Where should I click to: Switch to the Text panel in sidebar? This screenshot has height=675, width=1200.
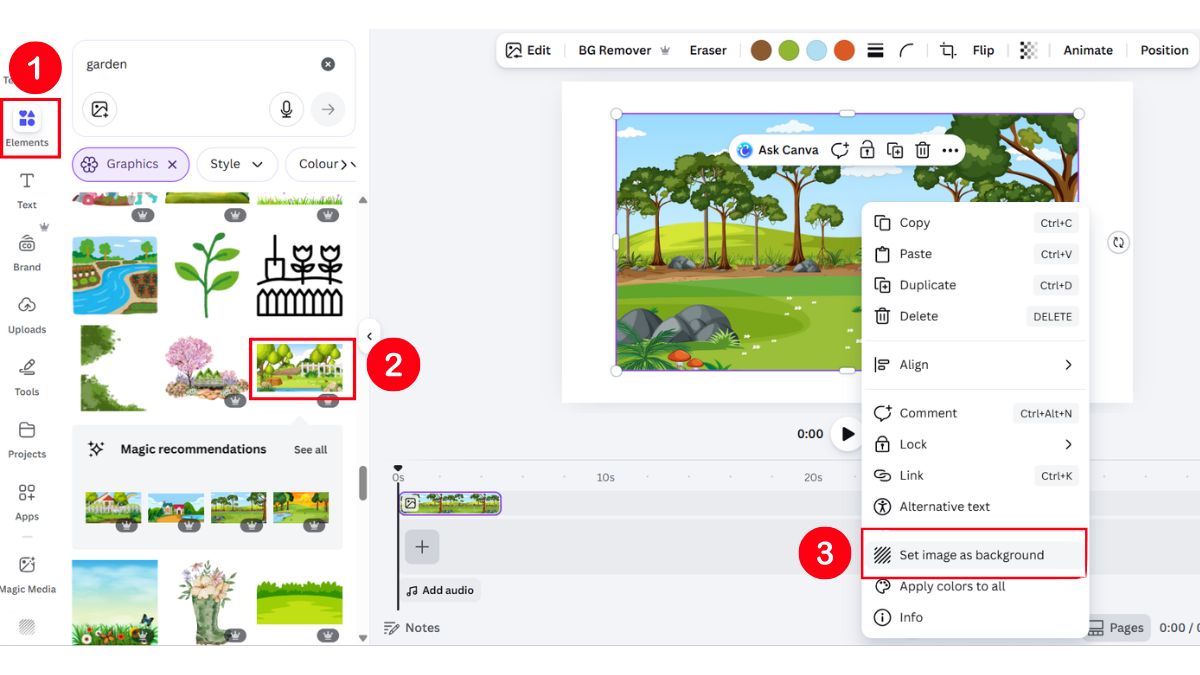pos(27,191)
